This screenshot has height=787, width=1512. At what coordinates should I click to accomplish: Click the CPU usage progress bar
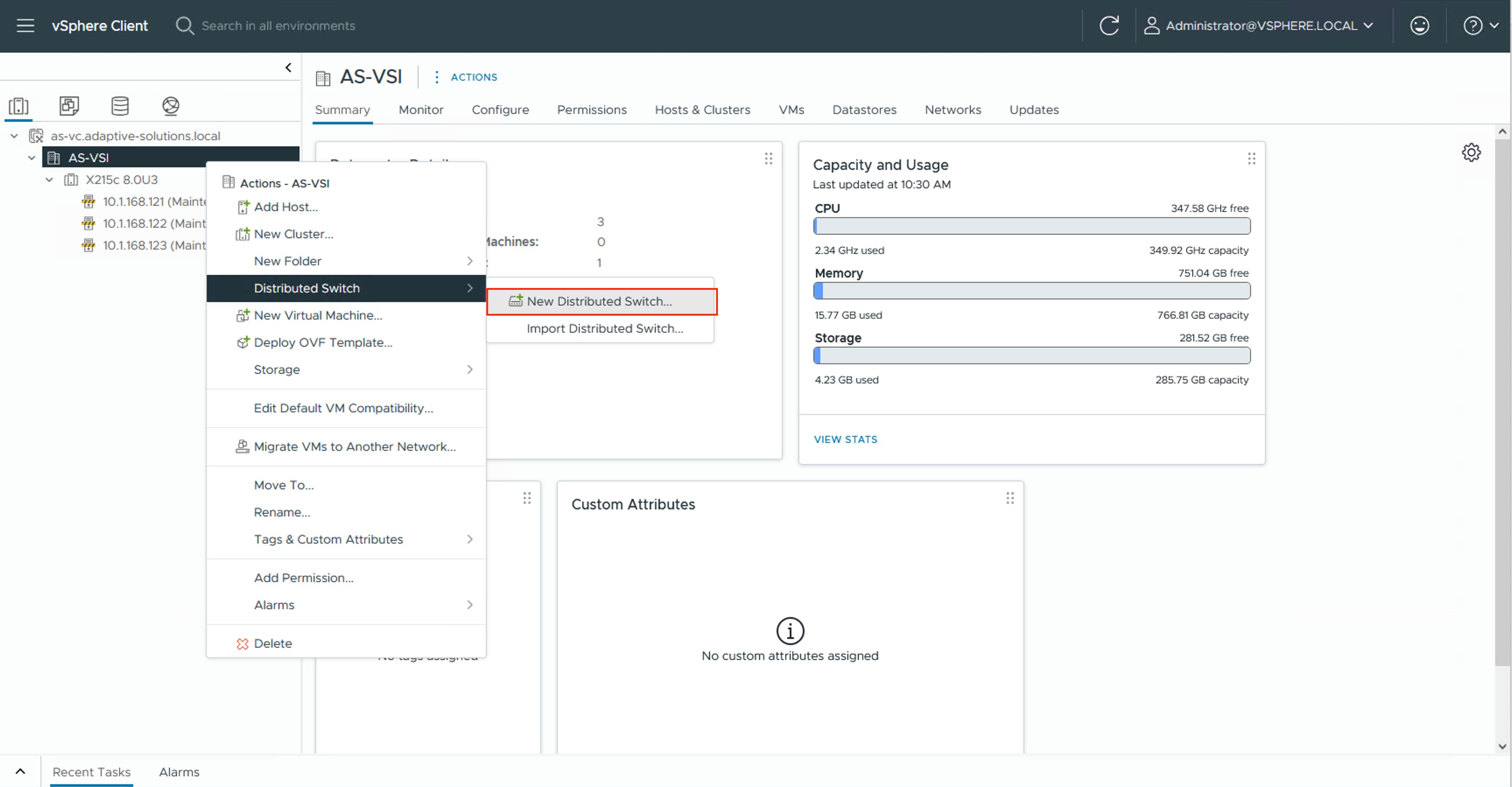pos(1032,226)
